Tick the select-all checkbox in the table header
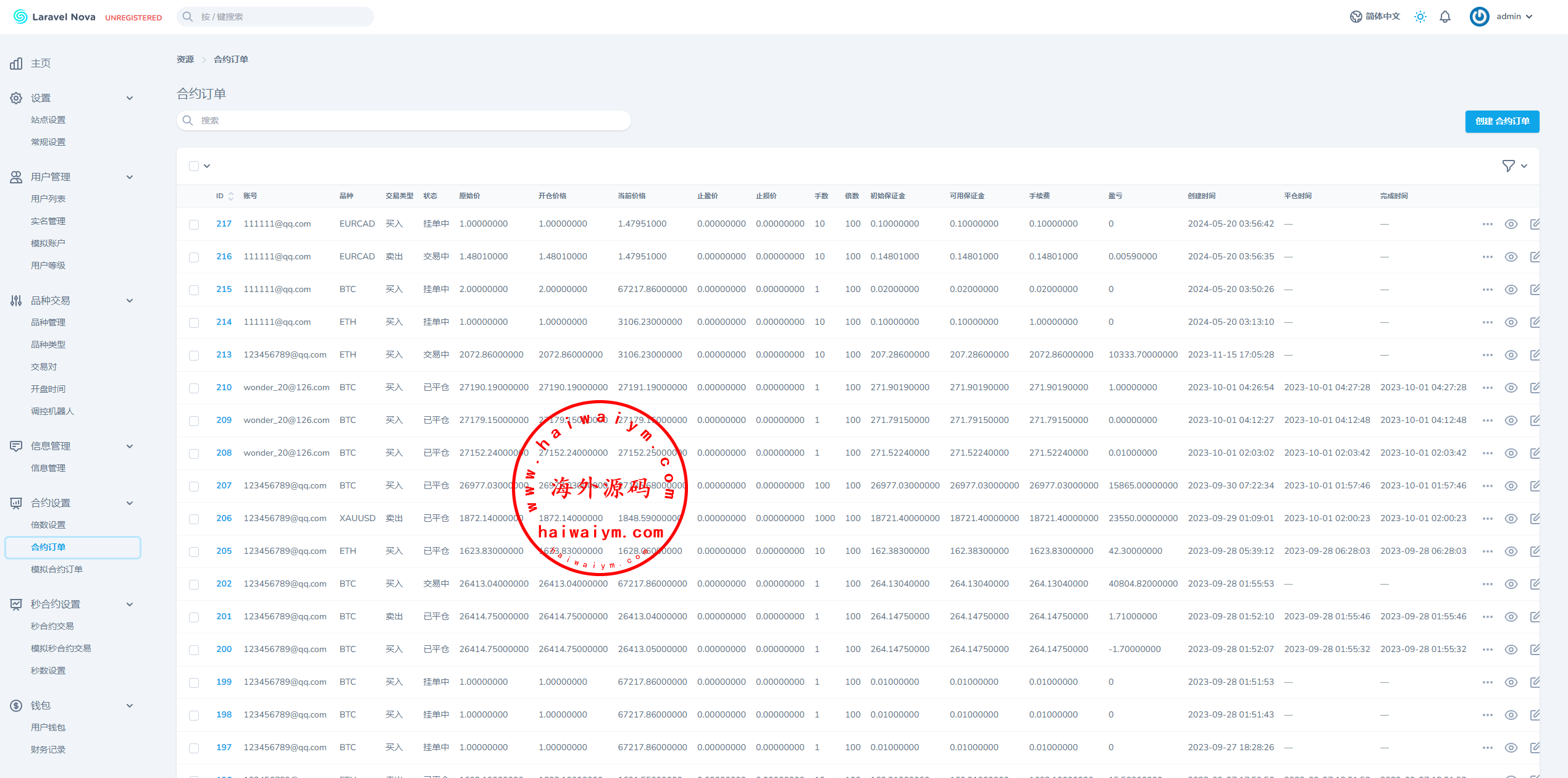The height and width of the screenshot is (778, 1568). [x=194, y=166]
